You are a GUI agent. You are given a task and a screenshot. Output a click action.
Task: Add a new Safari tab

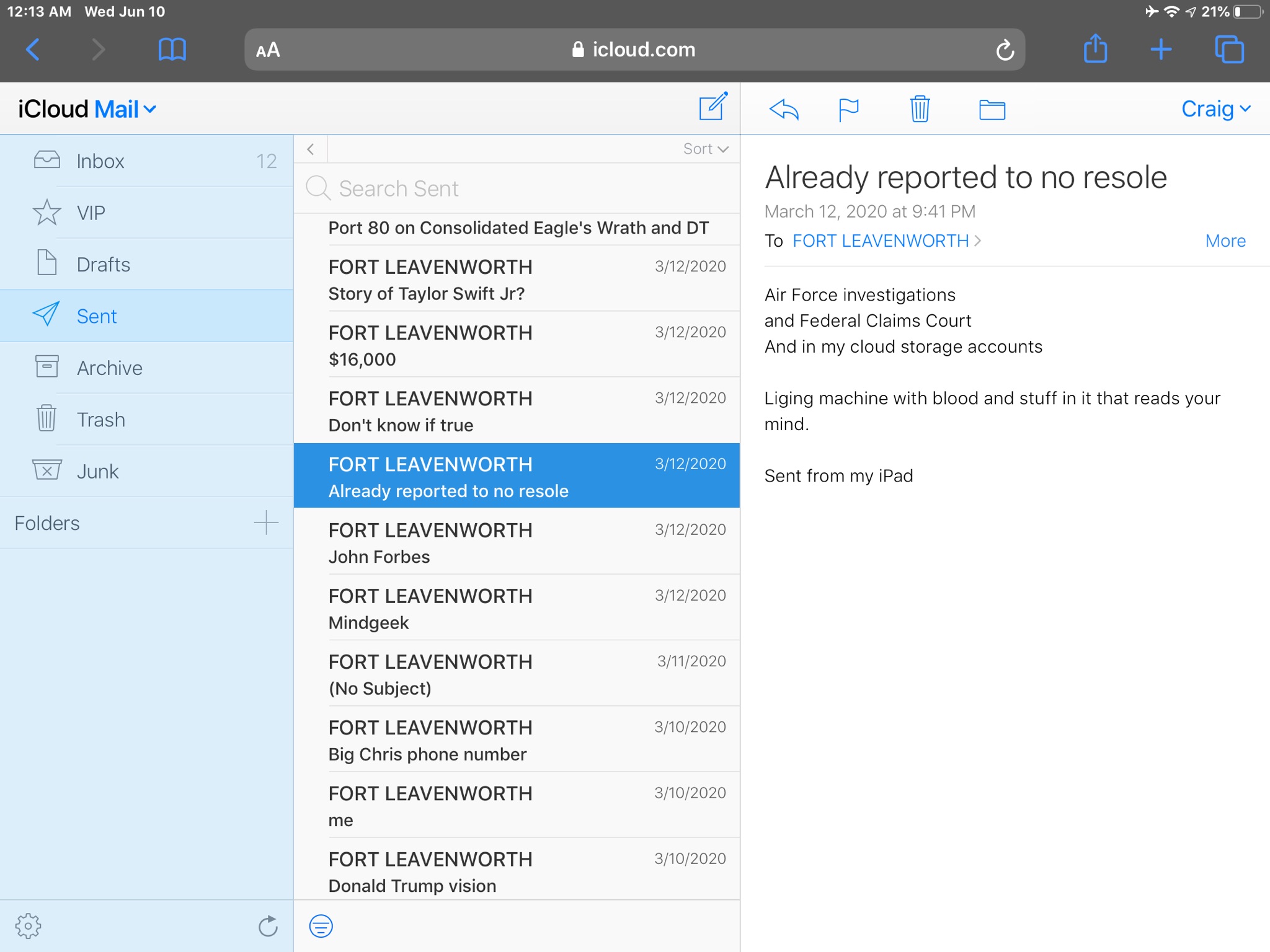tap(1161, 50)
